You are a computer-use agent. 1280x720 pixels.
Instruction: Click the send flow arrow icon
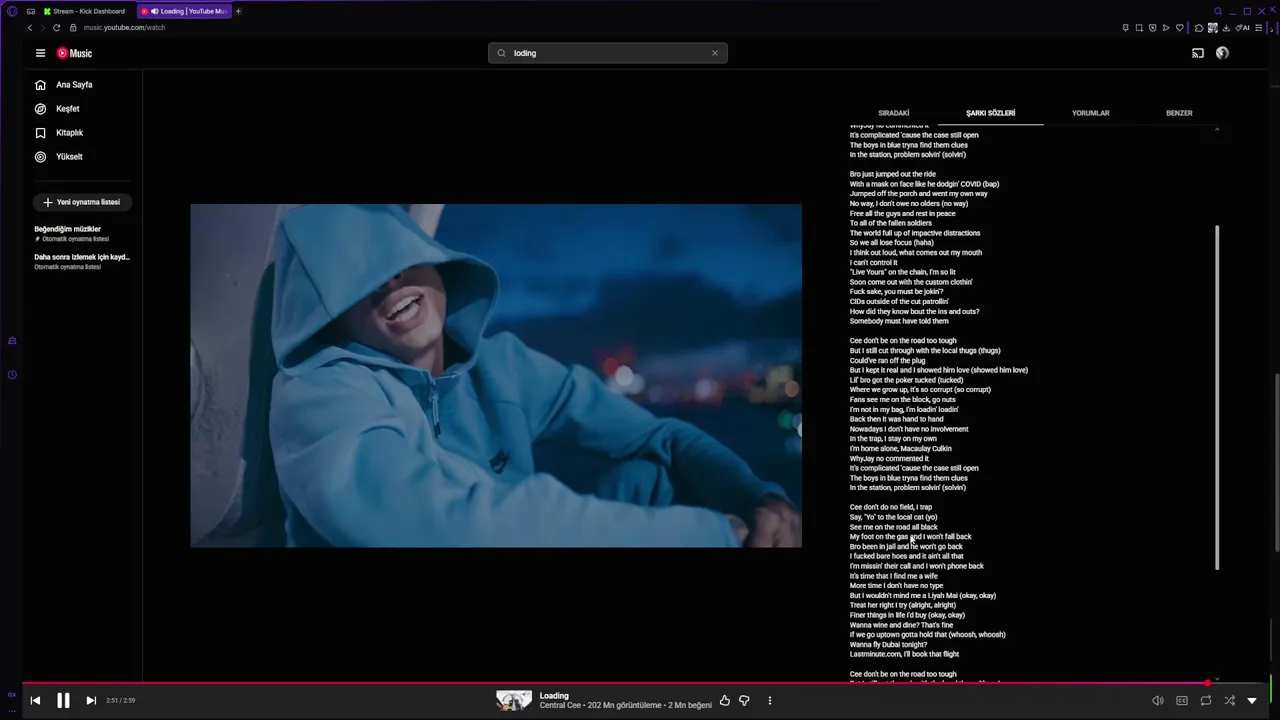click(1166, 27)
